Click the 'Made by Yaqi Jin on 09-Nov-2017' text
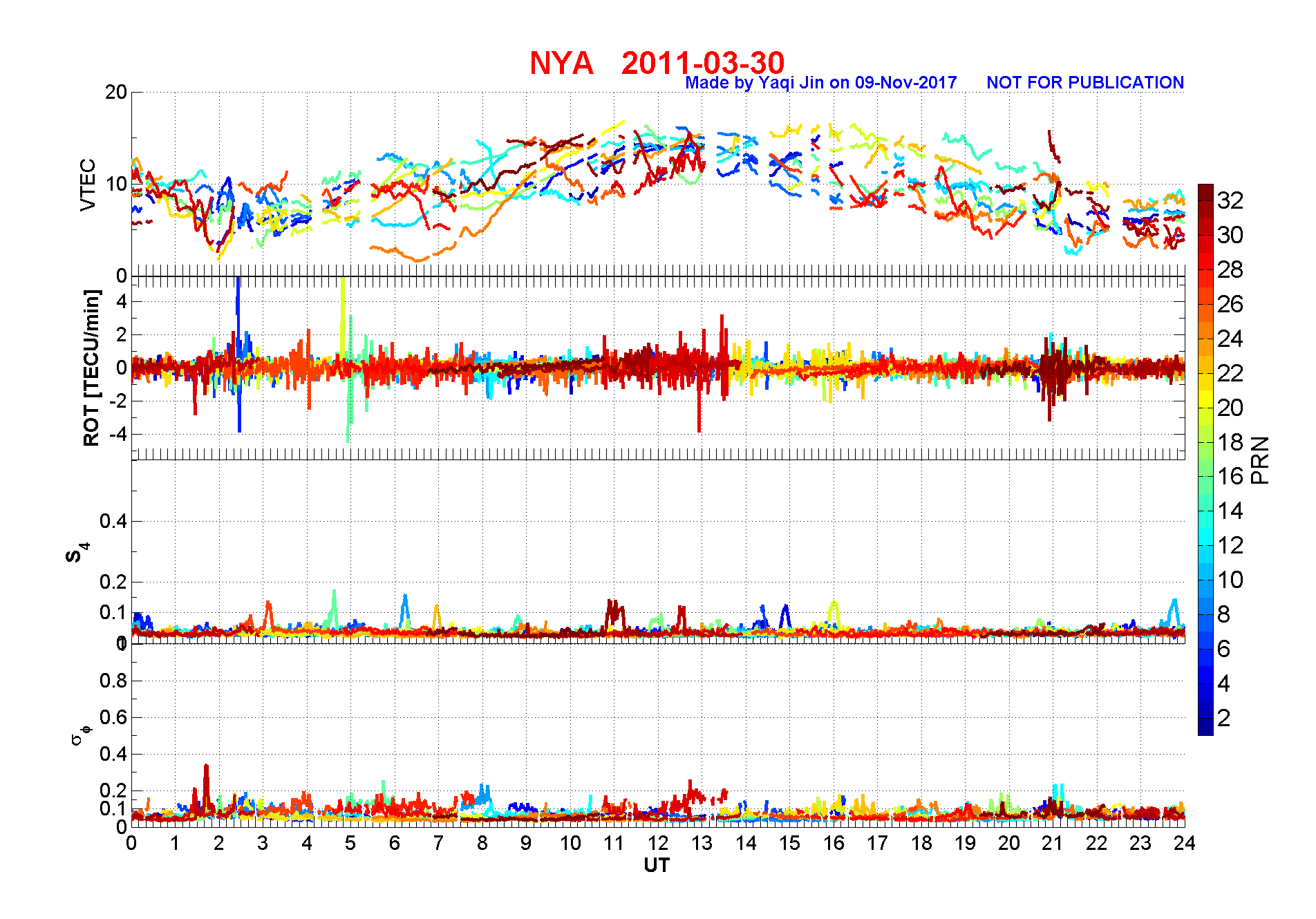 click(x=821, y=83)
